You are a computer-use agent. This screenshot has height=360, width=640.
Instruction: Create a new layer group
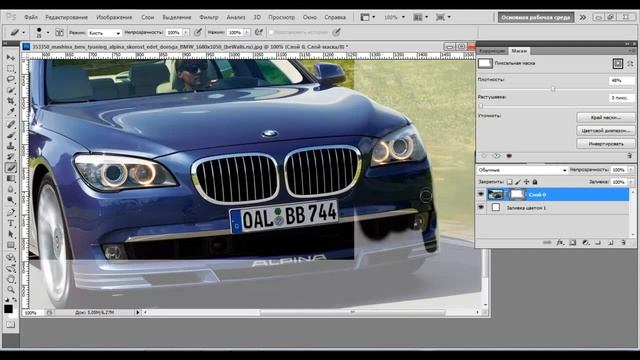598,242
